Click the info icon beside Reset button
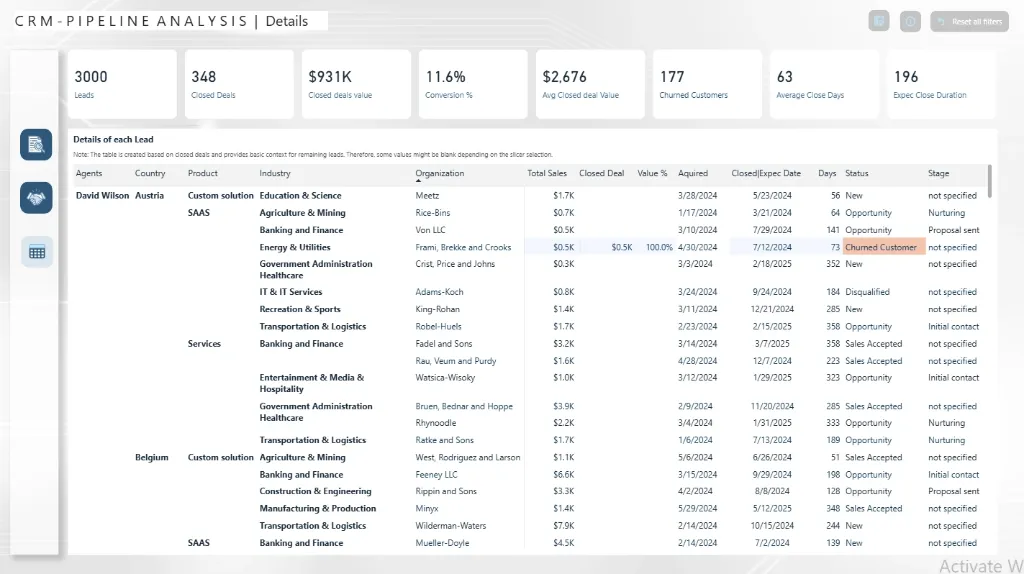Viewport: 1024px width, 574px height. (x=910, y=21)
